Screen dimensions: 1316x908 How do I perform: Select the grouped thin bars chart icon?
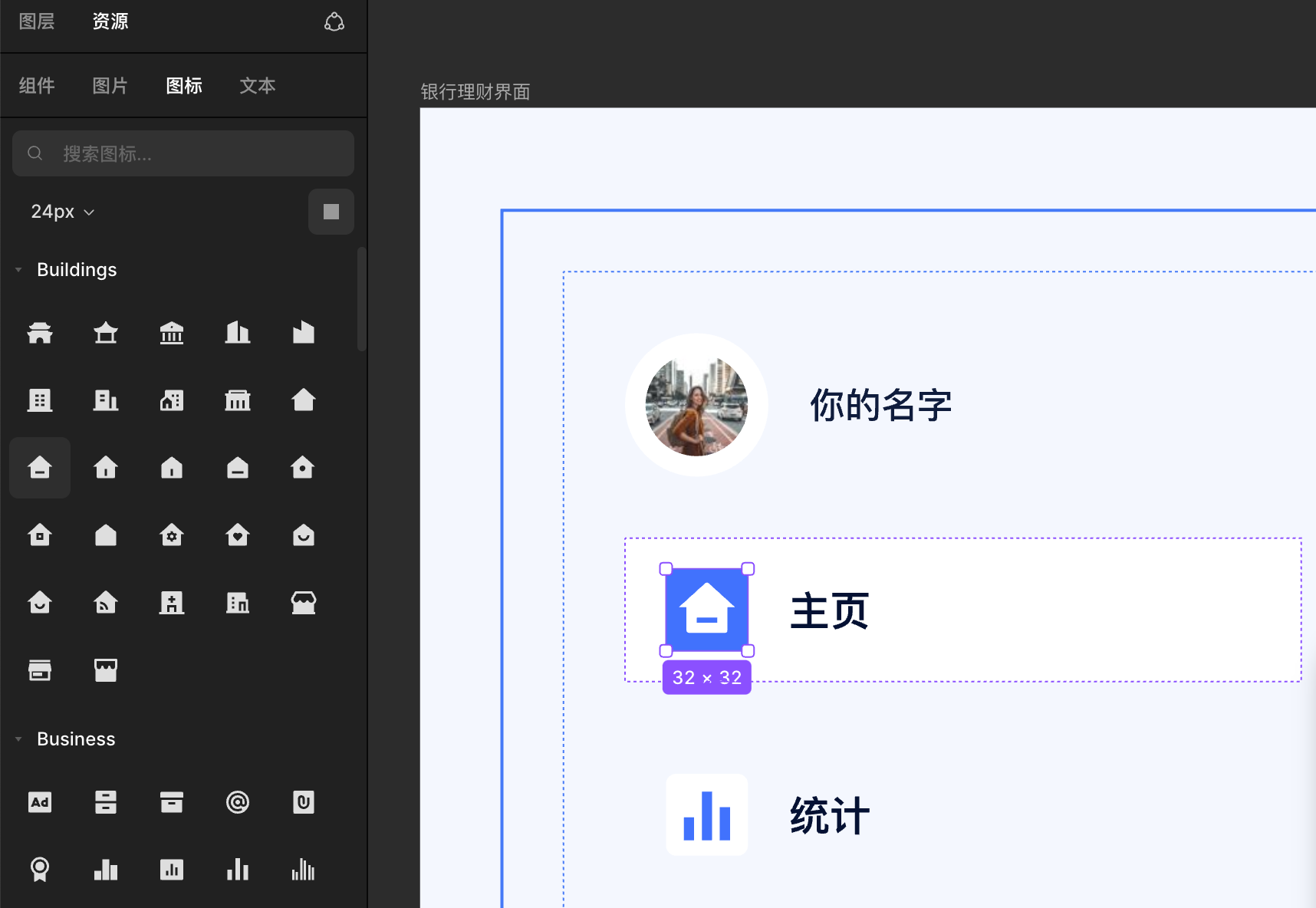[x=304, y=870]
